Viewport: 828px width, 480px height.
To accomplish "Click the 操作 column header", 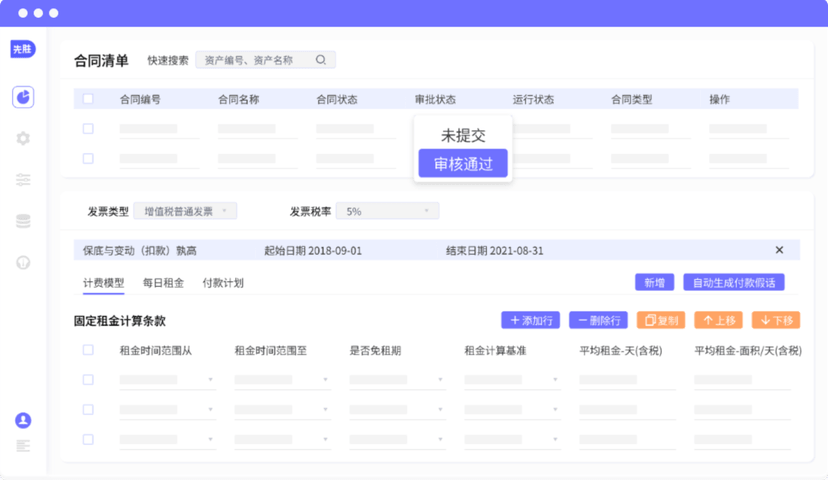I will coord(719,99).
